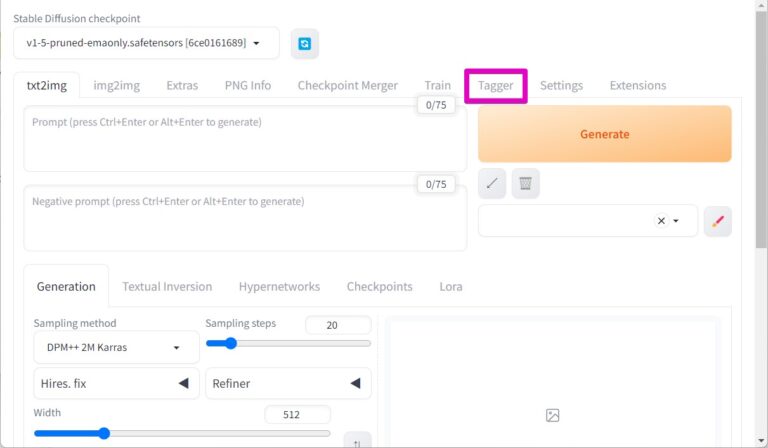Click the image placeholder icon in output
The width and height of the screenshot is (768, 448).
point(553,415)
